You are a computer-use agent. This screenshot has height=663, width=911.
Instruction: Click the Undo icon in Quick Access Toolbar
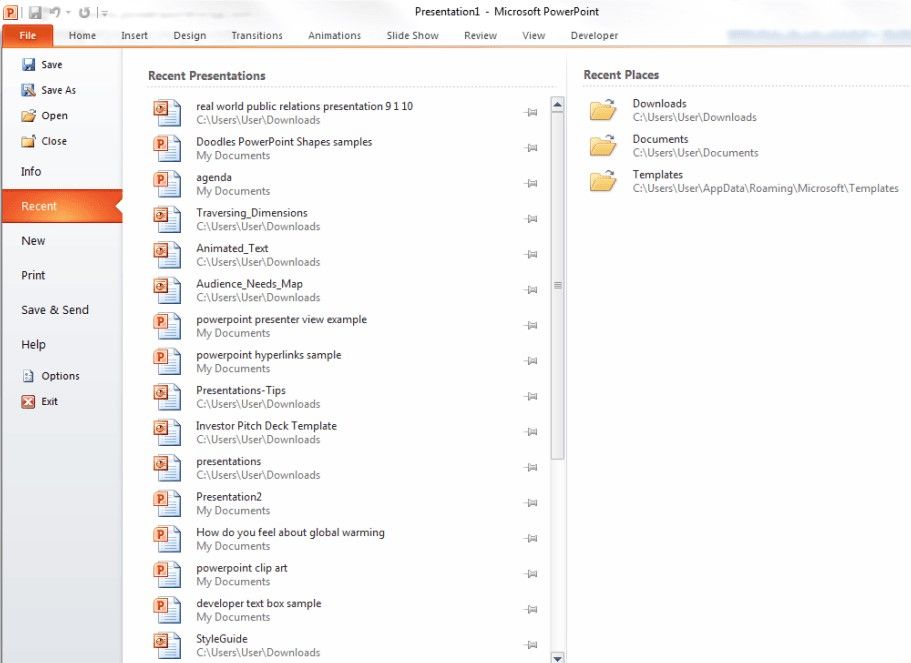[x=55, y=12]
